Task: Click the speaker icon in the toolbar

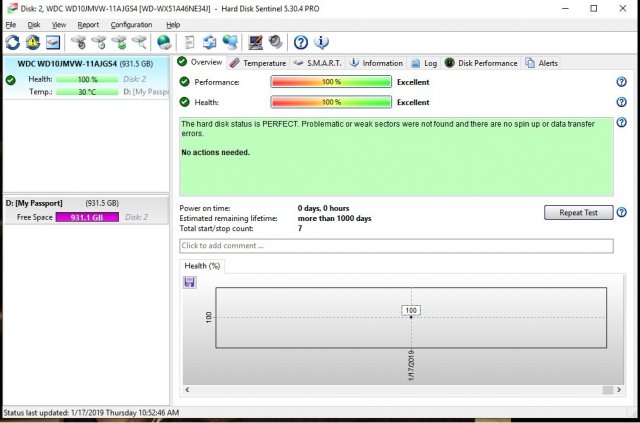Action: point(275,42)
